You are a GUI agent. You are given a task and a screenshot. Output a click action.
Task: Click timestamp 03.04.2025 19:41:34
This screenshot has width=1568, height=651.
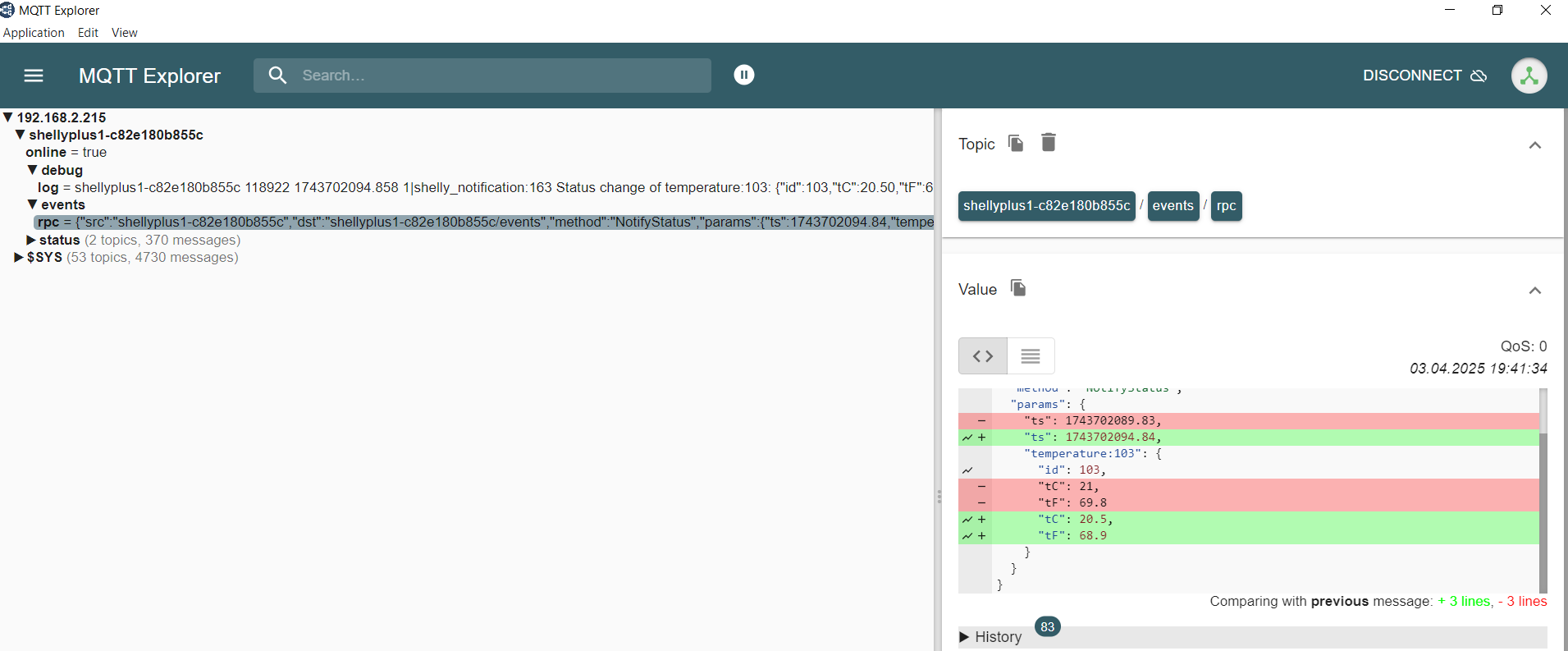[x=1479, y=369]
